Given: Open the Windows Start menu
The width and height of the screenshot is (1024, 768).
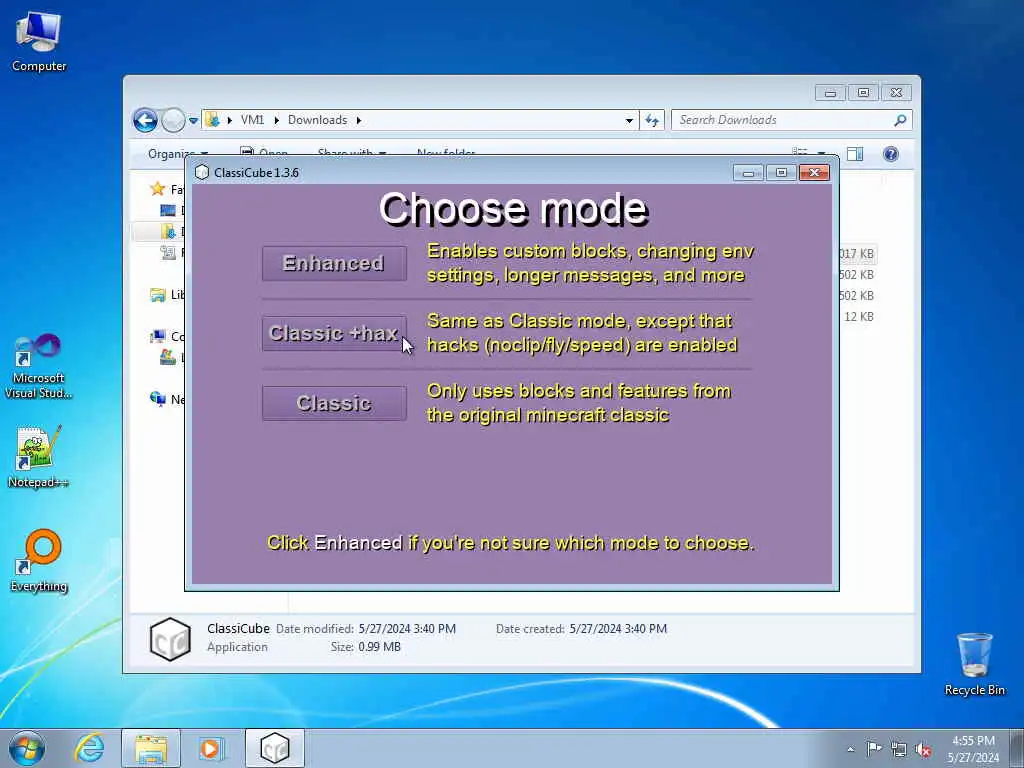Looking at the screenshot, I should click(27, 748).
